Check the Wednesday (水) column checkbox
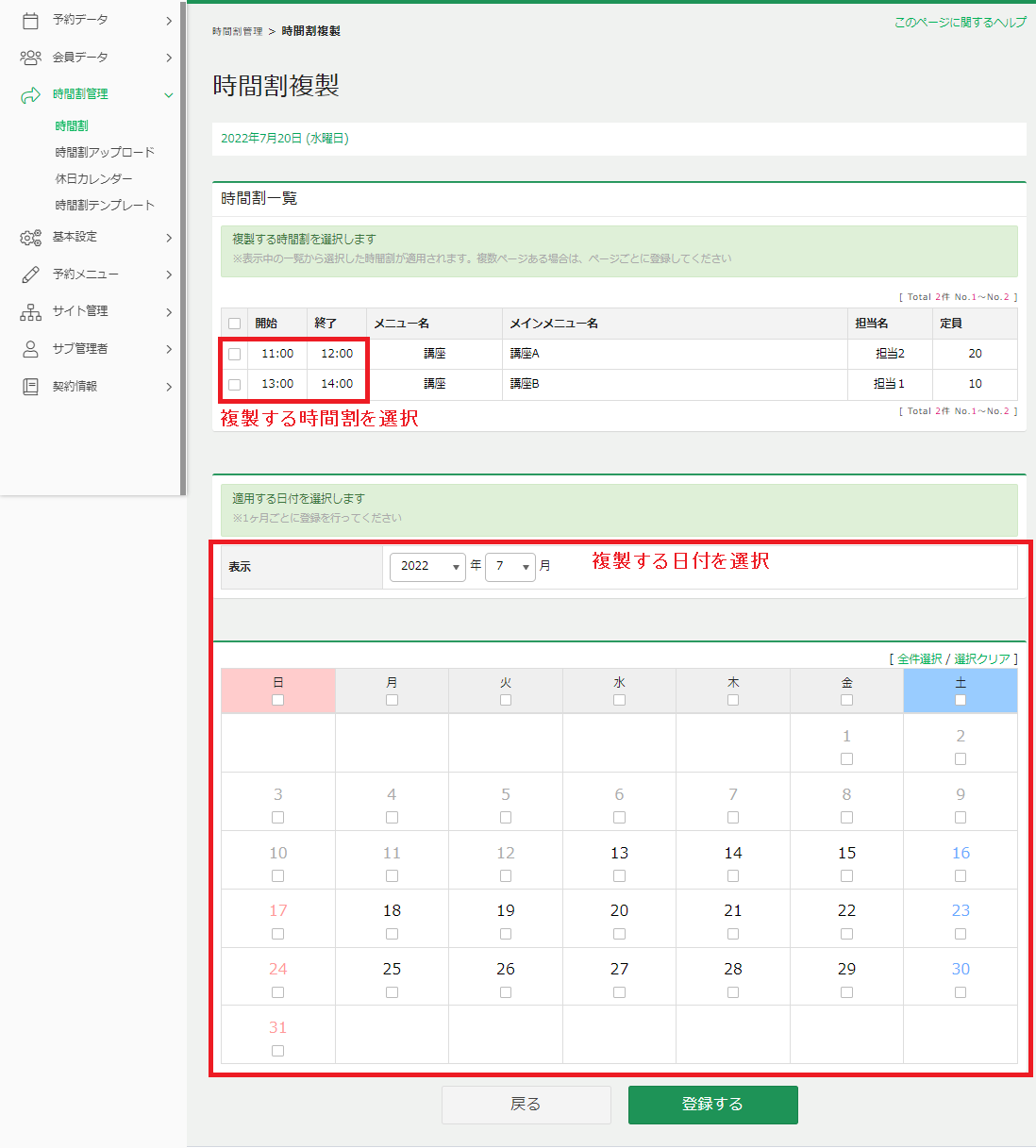1036x1148 pixels. (619, 700)
